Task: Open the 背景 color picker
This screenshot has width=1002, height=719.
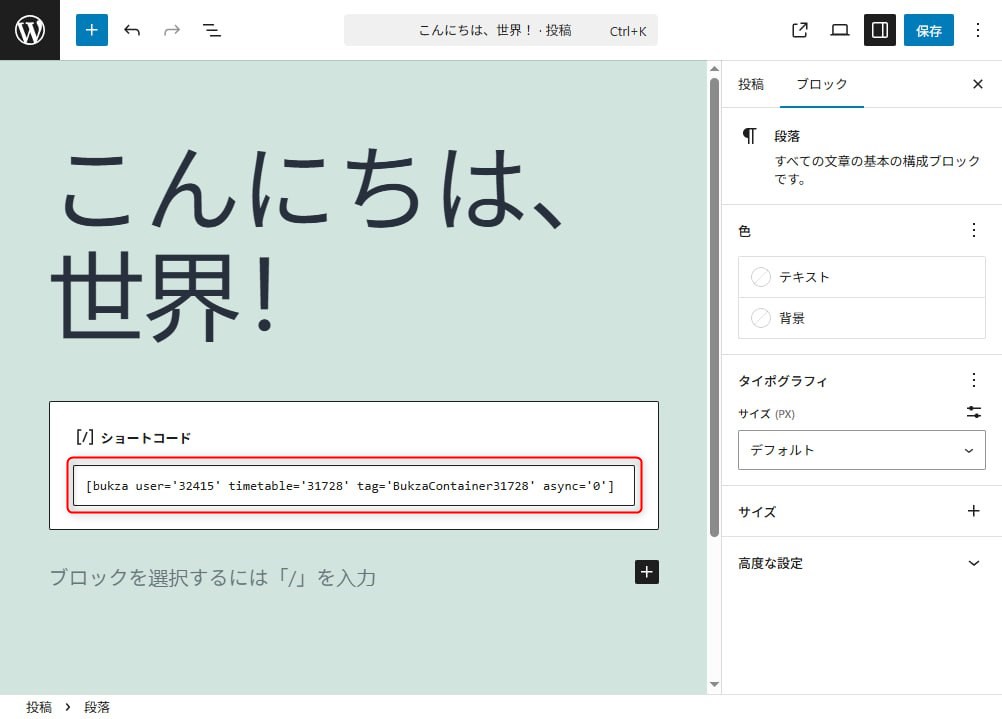Action: 861,318
